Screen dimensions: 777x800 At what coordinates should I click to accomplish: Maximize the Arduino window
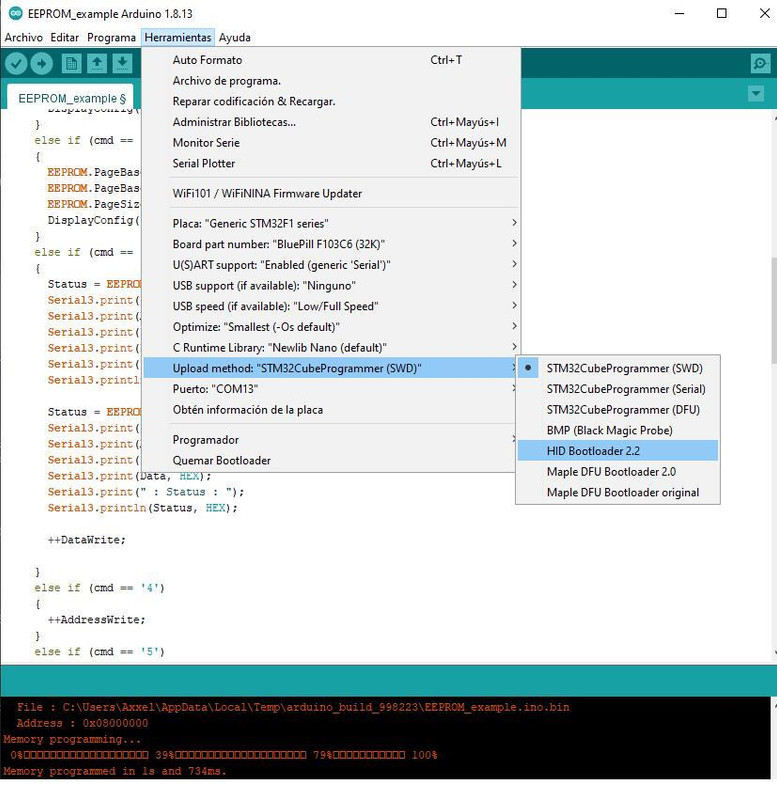tap(721, 13)
